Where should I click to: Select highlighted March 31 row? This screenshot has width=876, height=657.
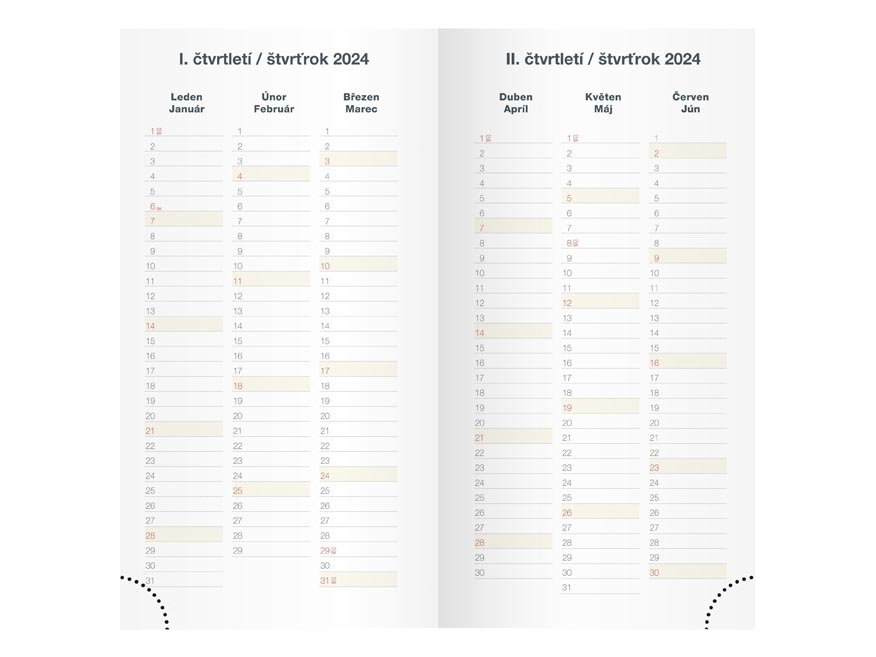pos(358,580)
